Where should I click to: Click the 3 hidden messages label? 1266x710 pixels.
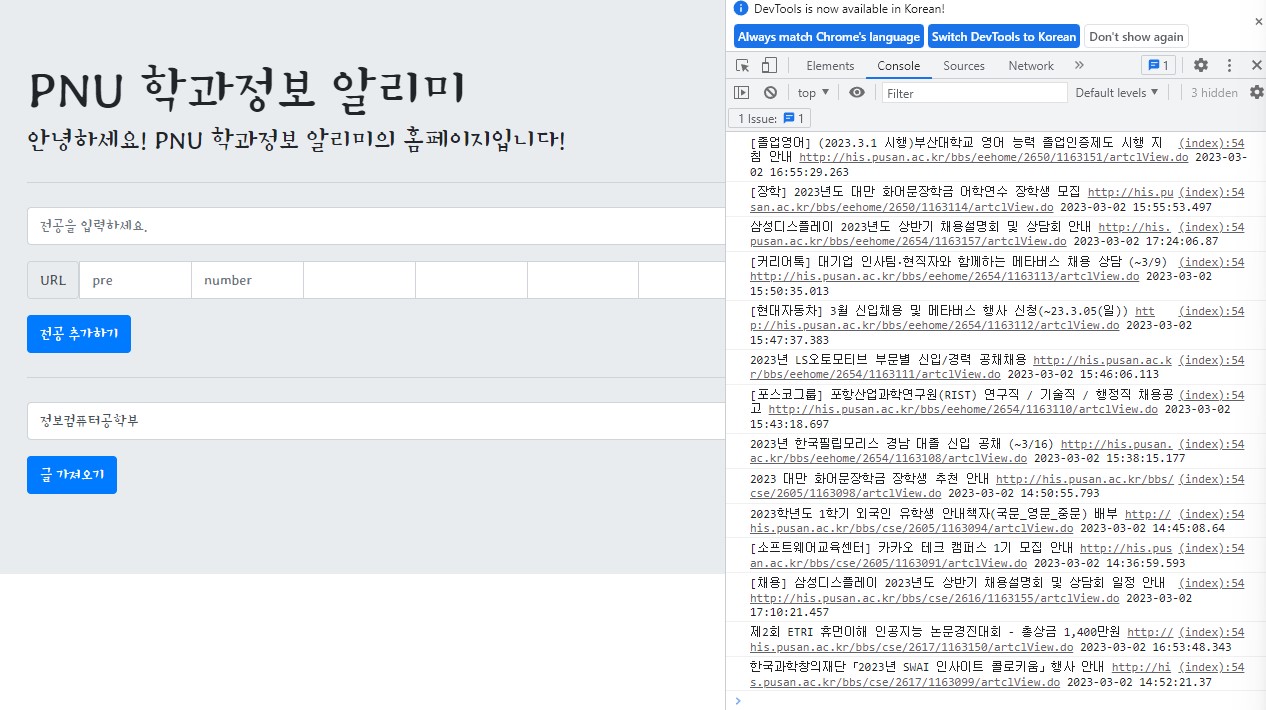point(1214,93)
